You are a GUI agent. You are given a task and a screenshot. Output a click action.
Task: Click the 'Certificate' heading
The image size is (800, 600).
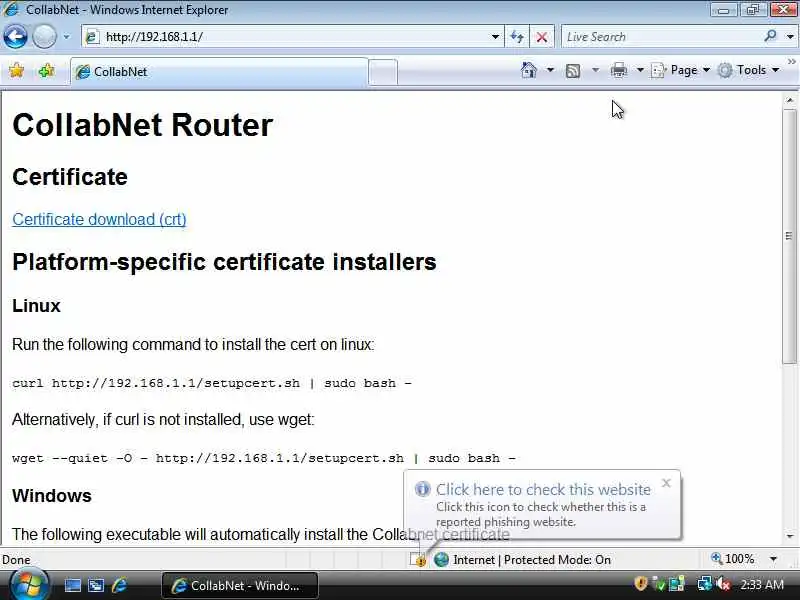(70, 177)
